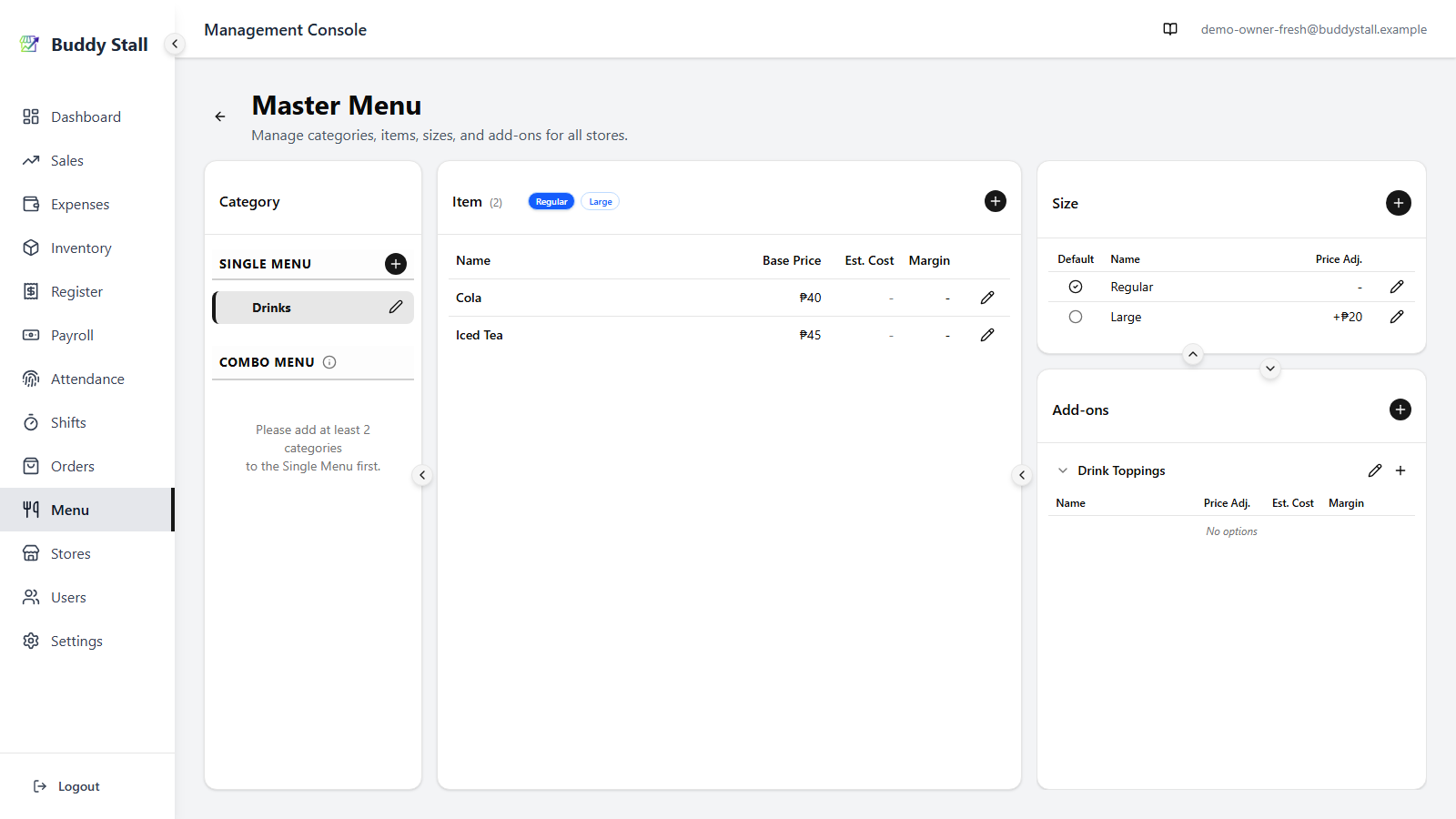1456x819 pixels.
Task: Toggle the Large size filter chip
Action: 601,202
